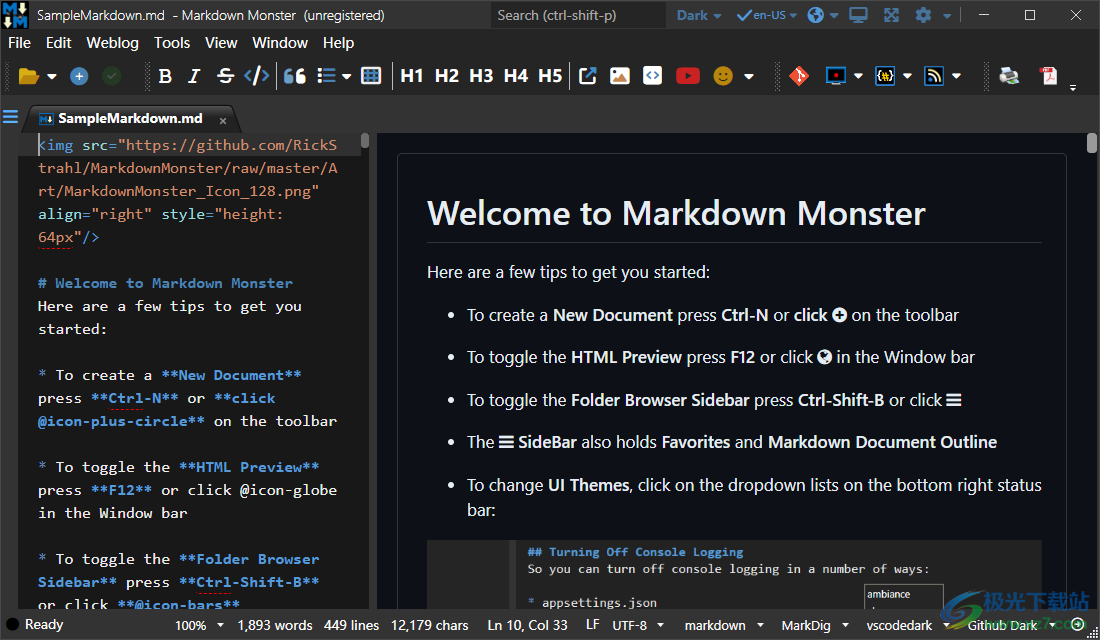Image resolution: width=1100 pixels, height=640 pixels.
Task: Focus the Search (ctrl-shift-p) box
Action: (x=578, y=15)
